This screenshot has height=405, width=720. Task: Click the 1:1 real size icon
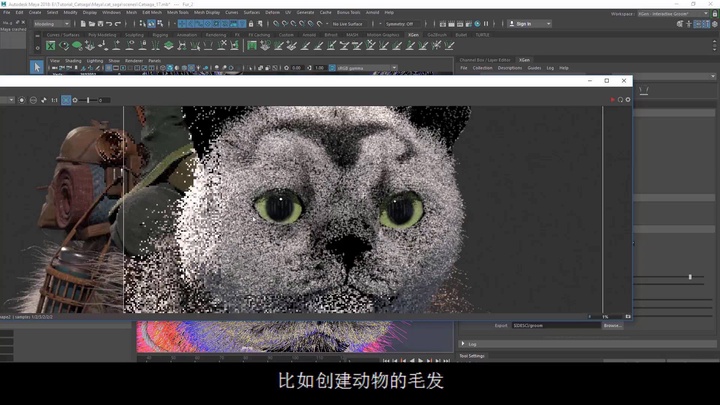[52, 100]
